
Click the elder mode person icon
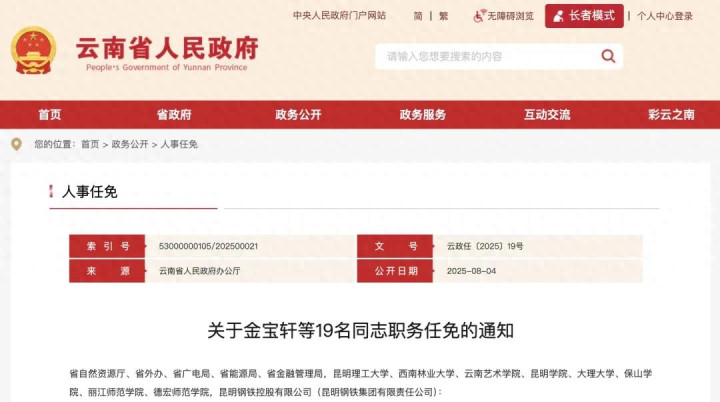click(x=558, y=17)
